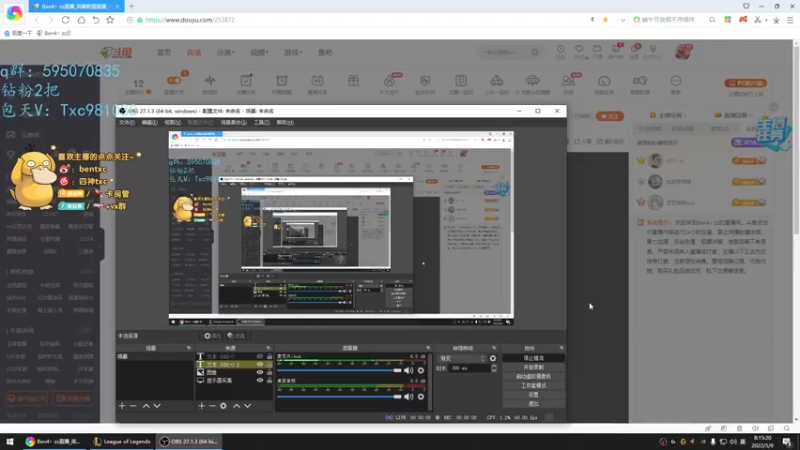Open 滤镜 button above the scenes panel
Viewport: 800px width, 450px height.
[x=236, y=336]
